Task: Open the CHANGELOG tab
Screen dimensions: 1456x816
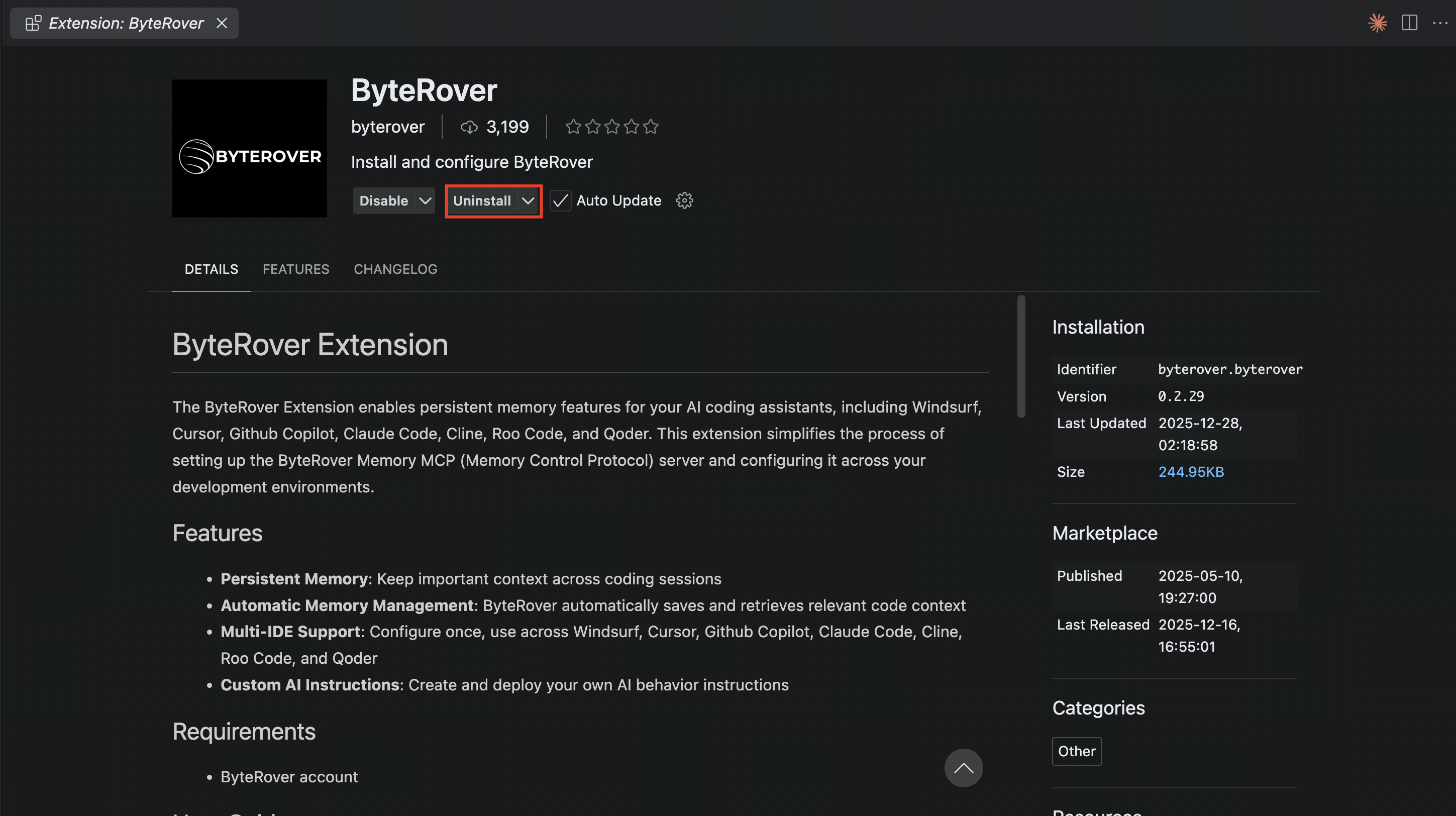Action: (x=395, y=269)
